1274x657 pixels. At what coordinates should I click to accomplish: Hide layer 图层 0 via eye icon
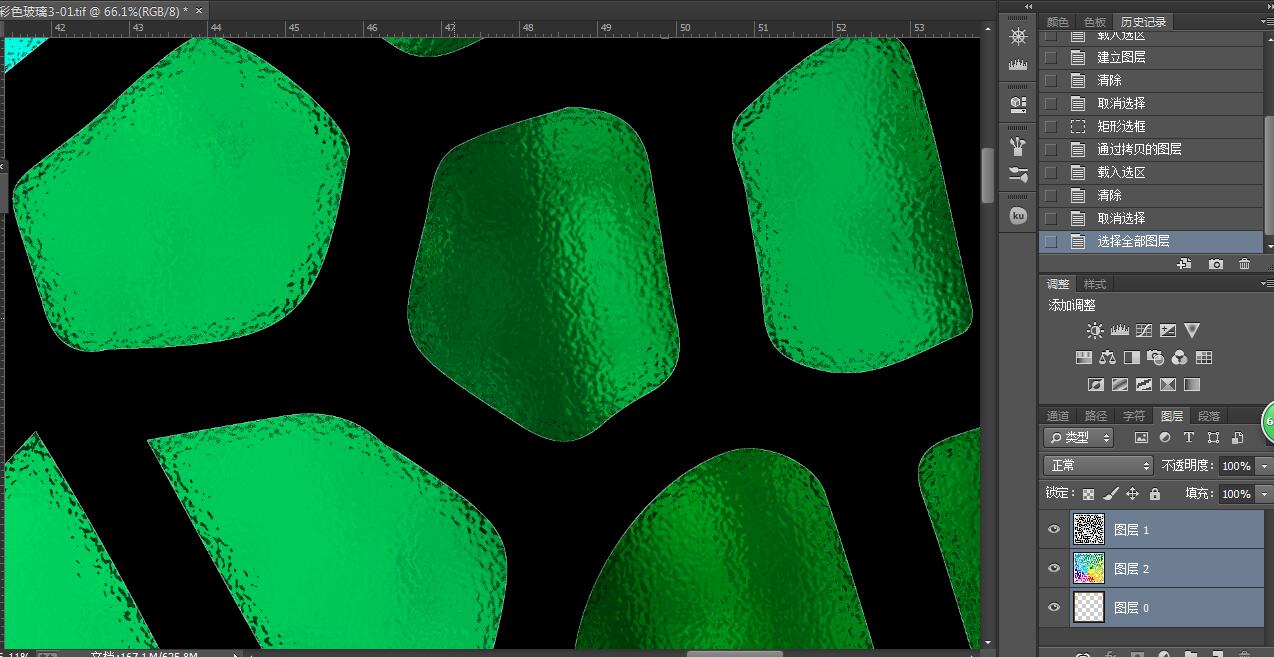pos(1053,607)
